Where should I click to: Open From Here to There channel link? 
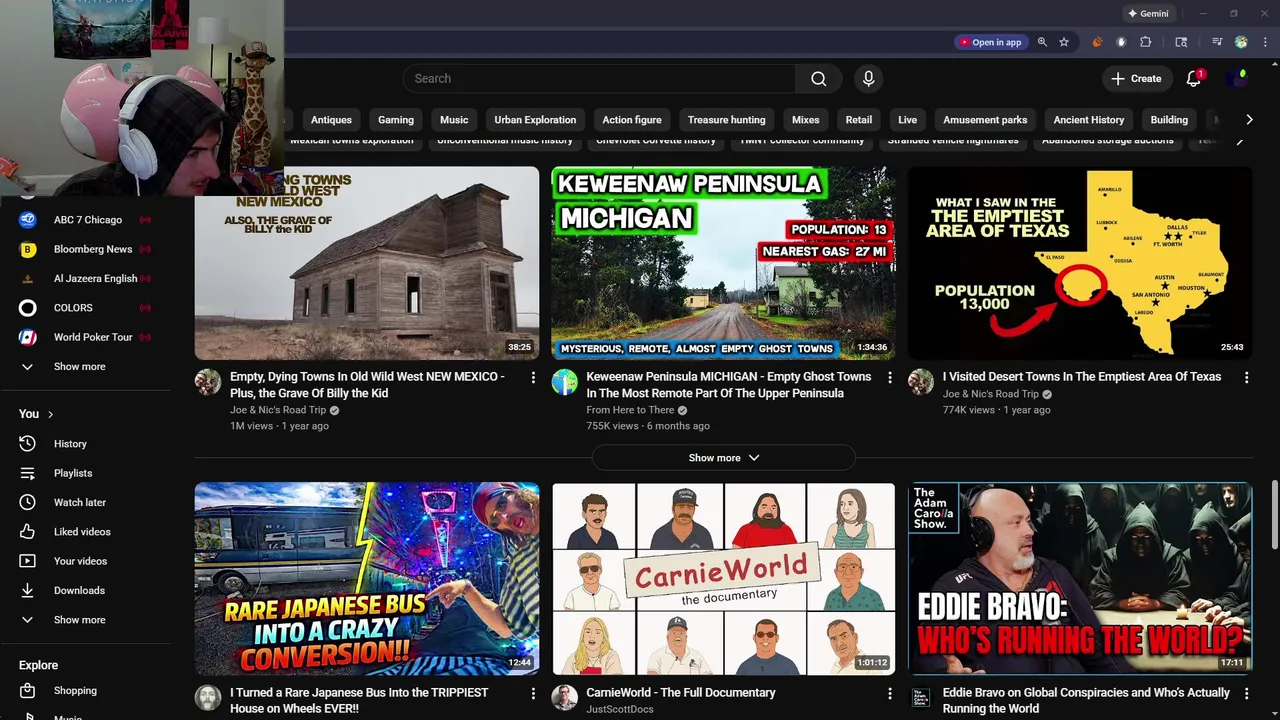(630, 410)
